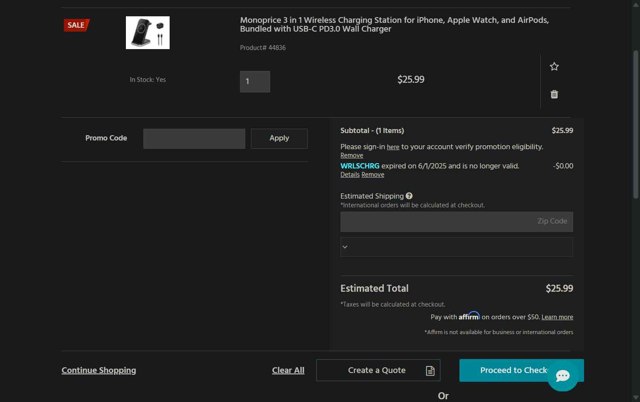This screenshot has width=640, height=402.
Task: Edit the quantity field showing 1
Action: coord(255,82)
